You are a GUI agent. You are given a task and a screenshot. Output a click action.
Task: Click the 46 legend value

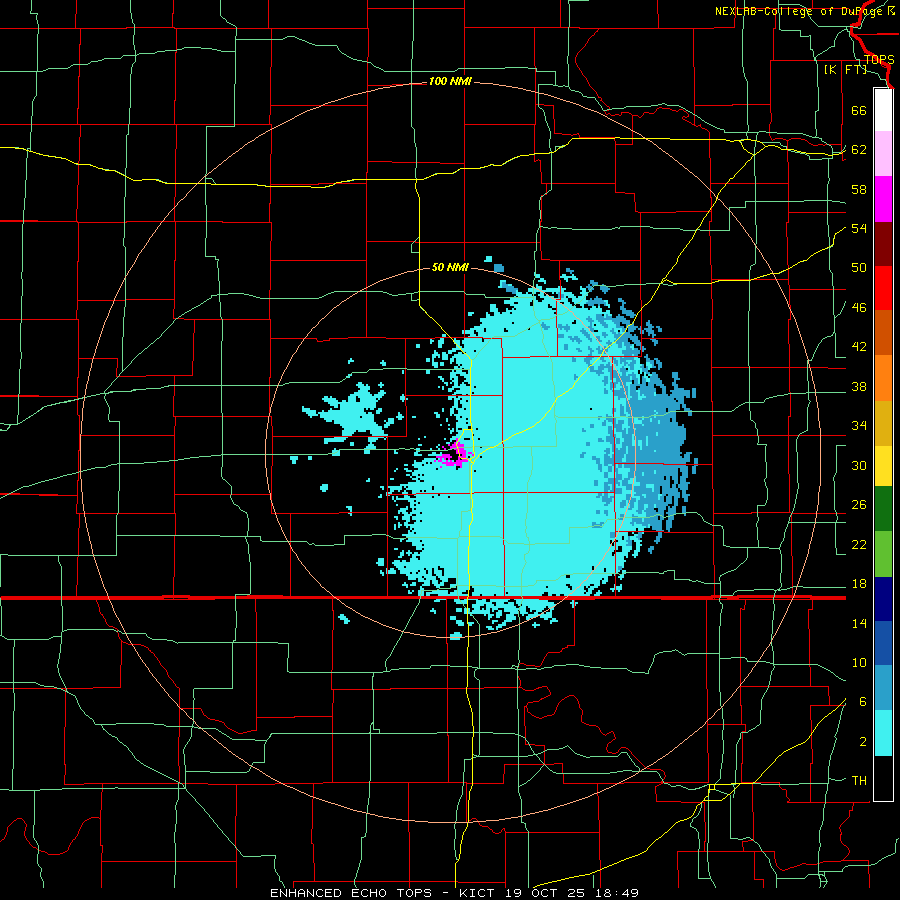point(859,308)
